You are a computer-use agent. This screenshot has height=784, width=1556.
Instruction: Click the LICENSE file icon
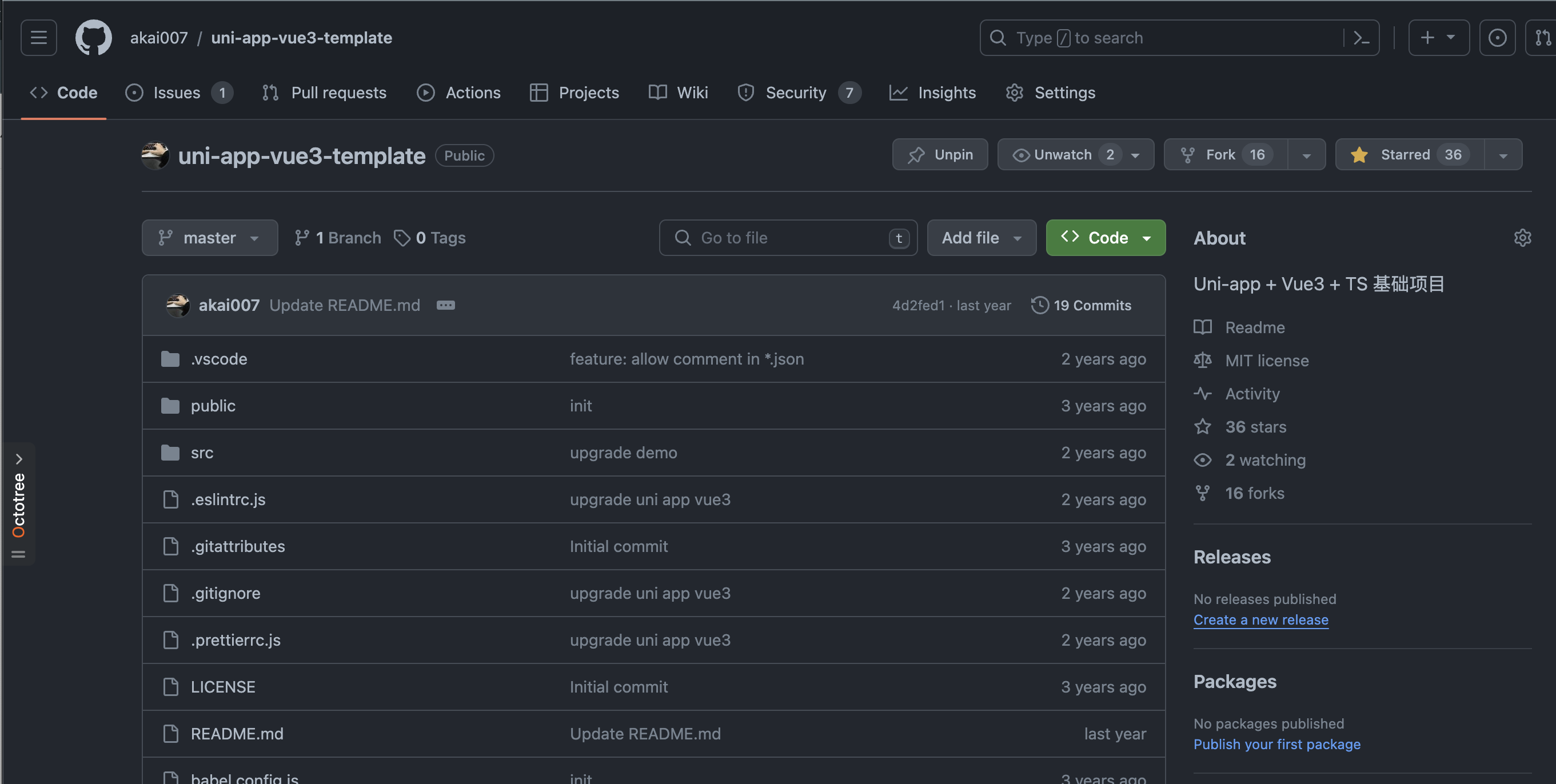coord(171,687)
